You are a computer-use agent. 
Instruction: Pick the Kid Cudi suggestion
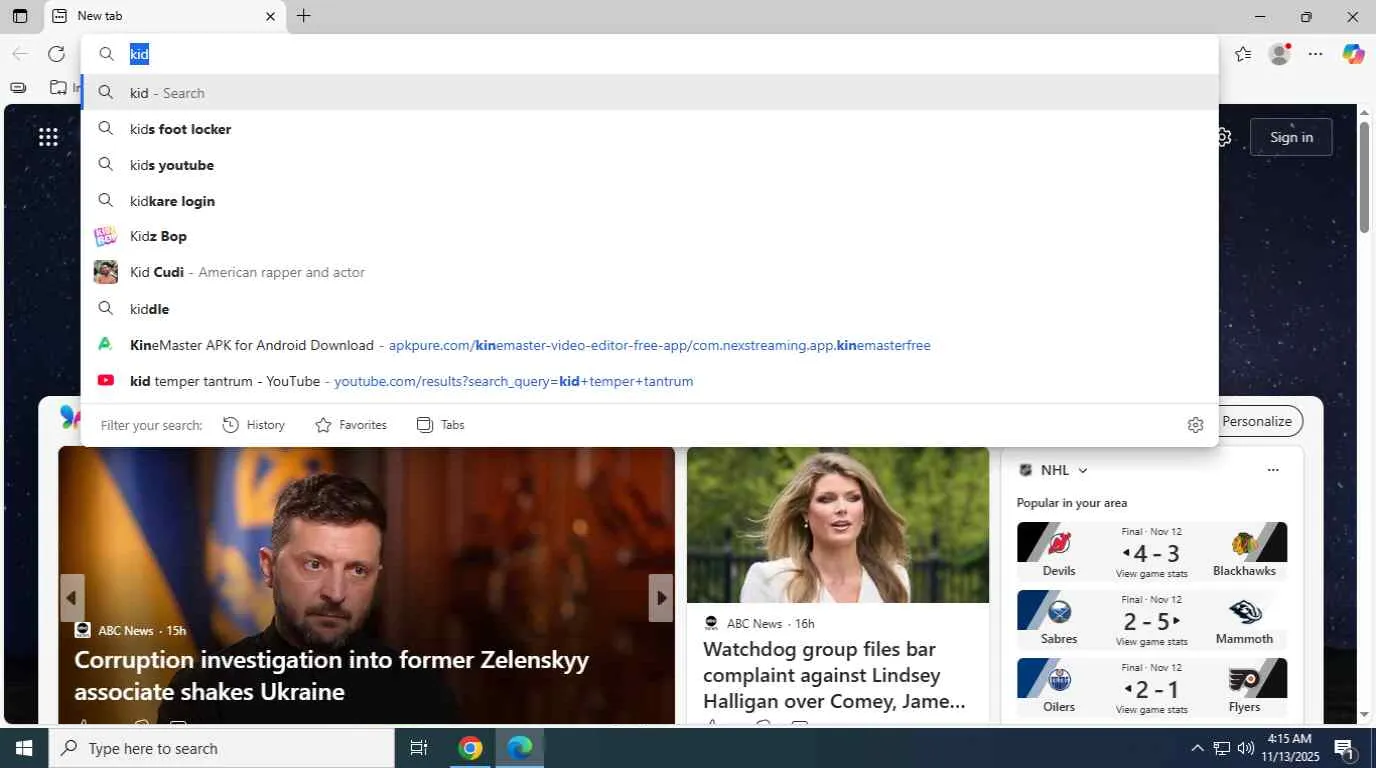tap(650, 272)
